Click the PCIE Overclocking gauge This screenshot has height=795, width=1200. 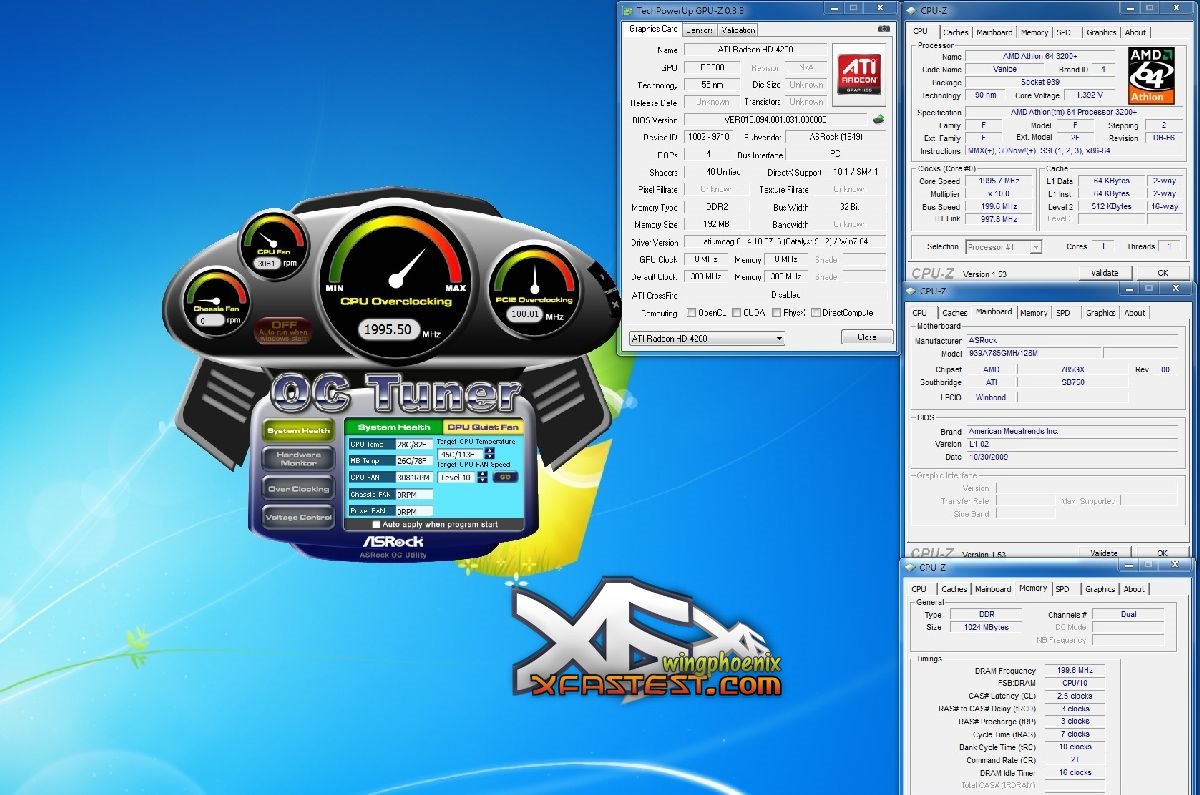point(533,288)
